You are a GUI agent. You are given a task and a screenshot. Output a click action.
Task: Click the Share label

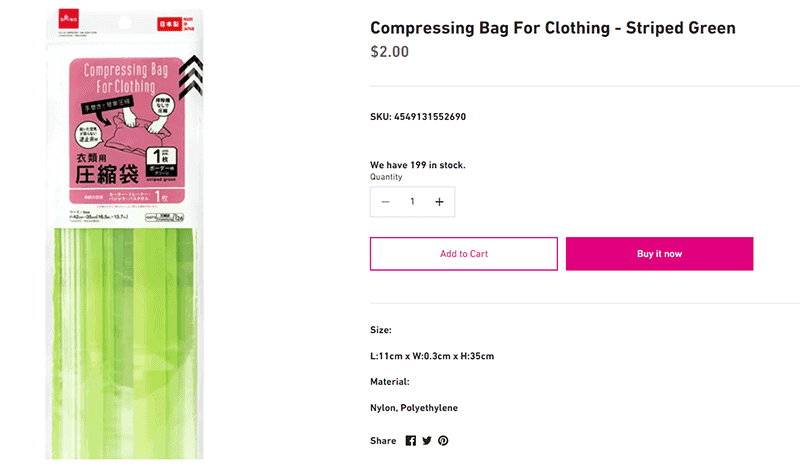click(x=383, y=441)
